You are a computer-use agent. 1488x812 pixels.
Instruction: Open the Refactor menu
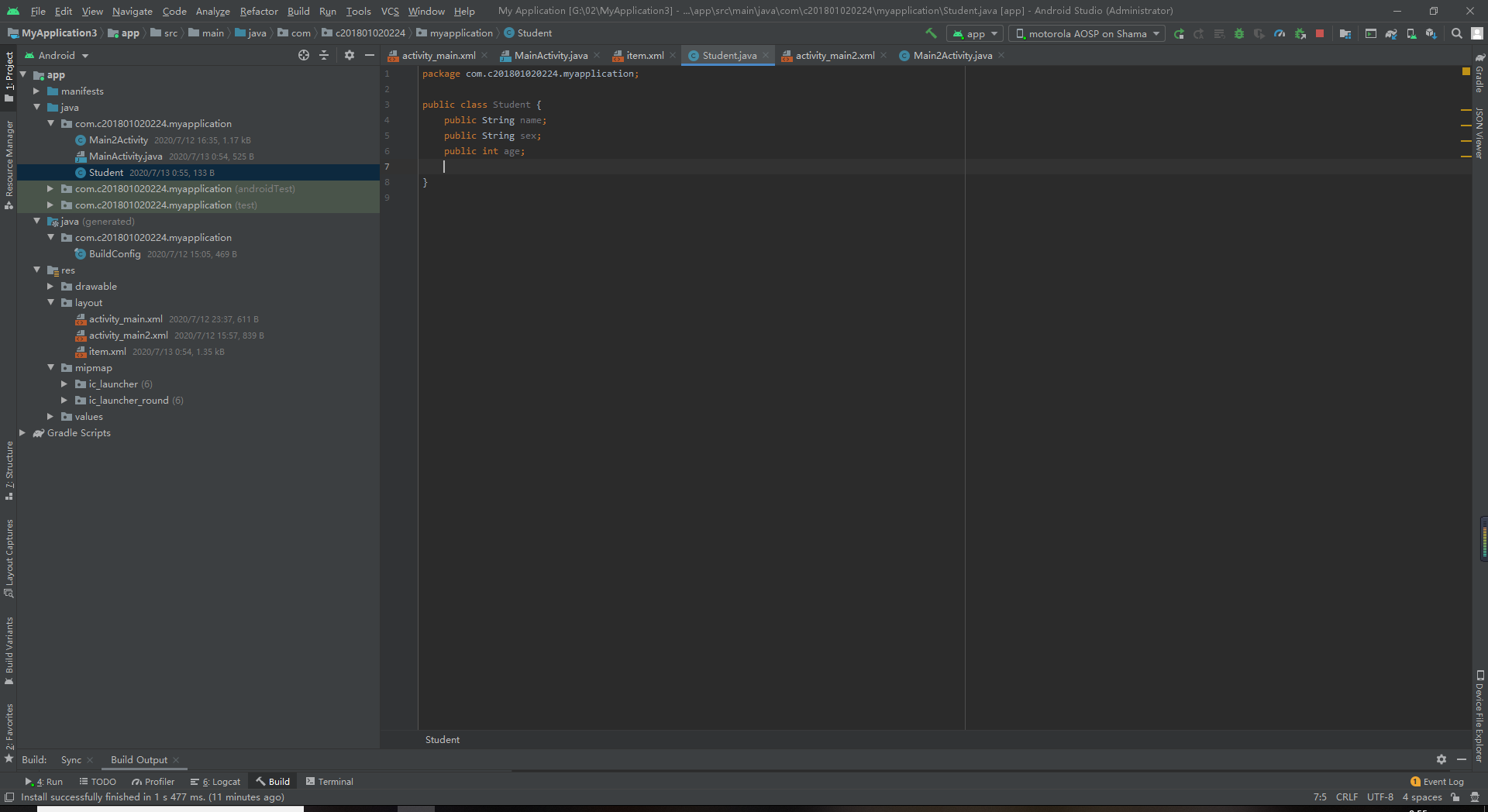[259, 11]
